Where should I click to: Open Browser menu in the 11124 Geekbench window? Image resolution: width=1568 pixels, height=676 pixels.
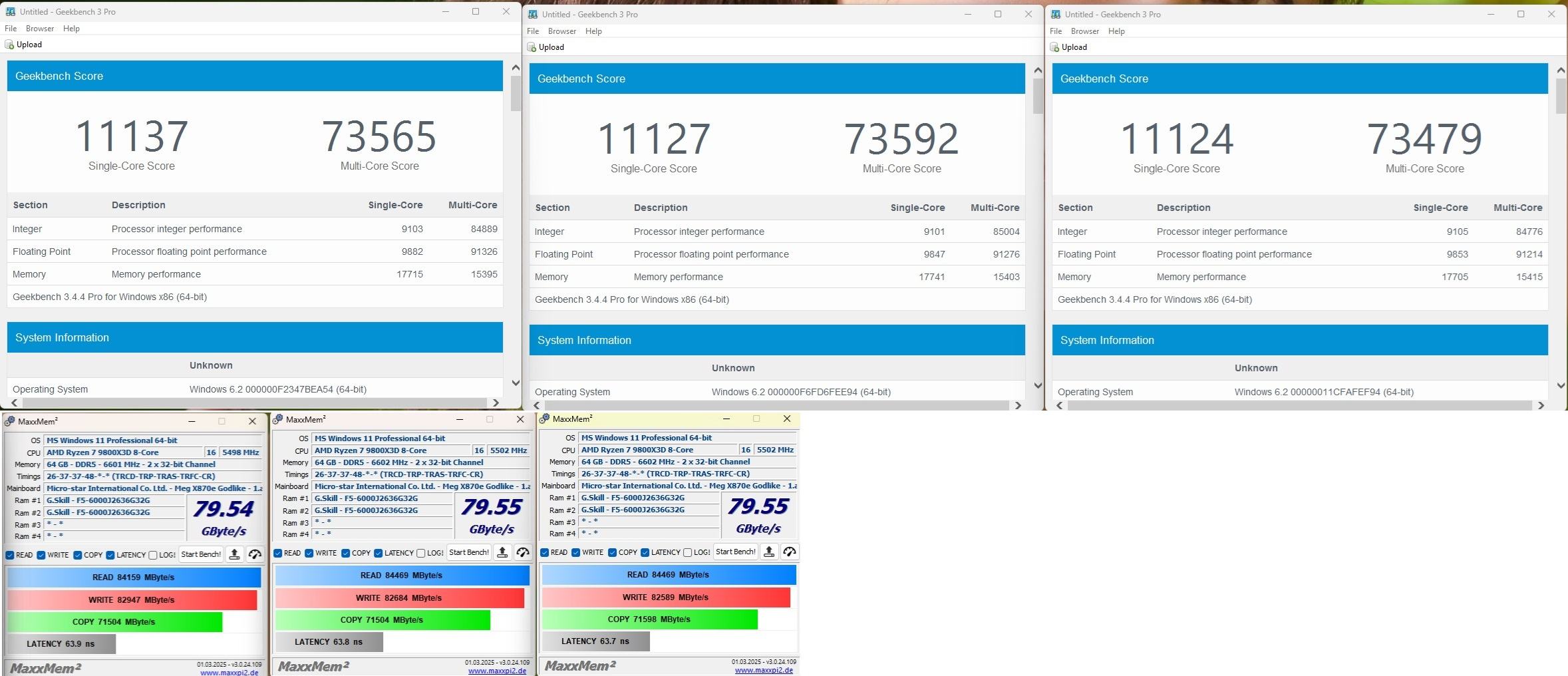pyautogui.click(x=1085, y=31)
